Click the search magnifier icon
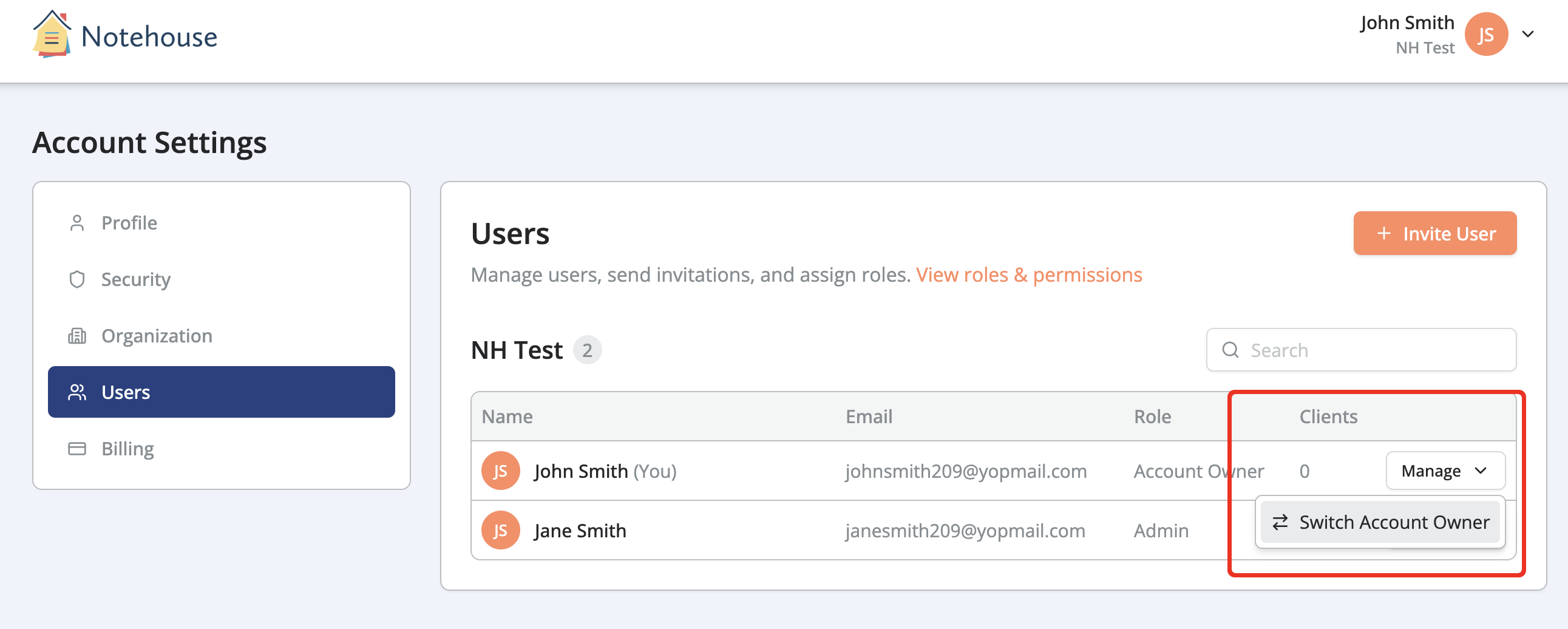This screenshot has width=1568, height=629. [1230, 350]
